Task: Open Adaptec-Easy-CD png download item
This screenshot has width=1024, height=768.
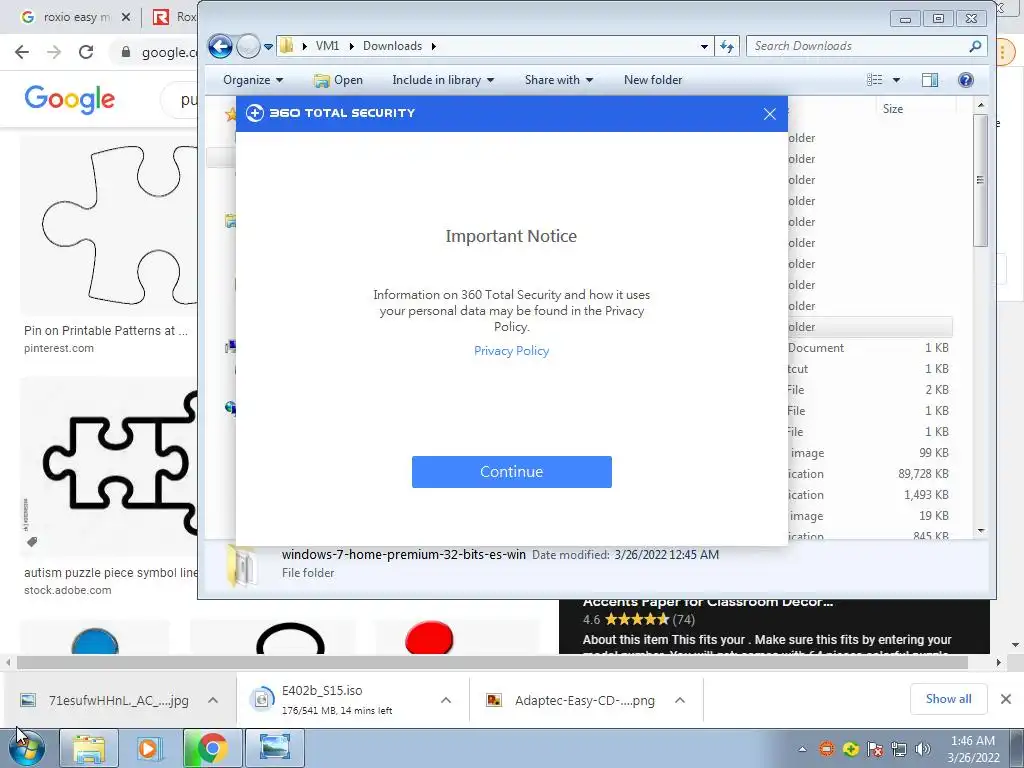Action: click(x=572, y=700)
